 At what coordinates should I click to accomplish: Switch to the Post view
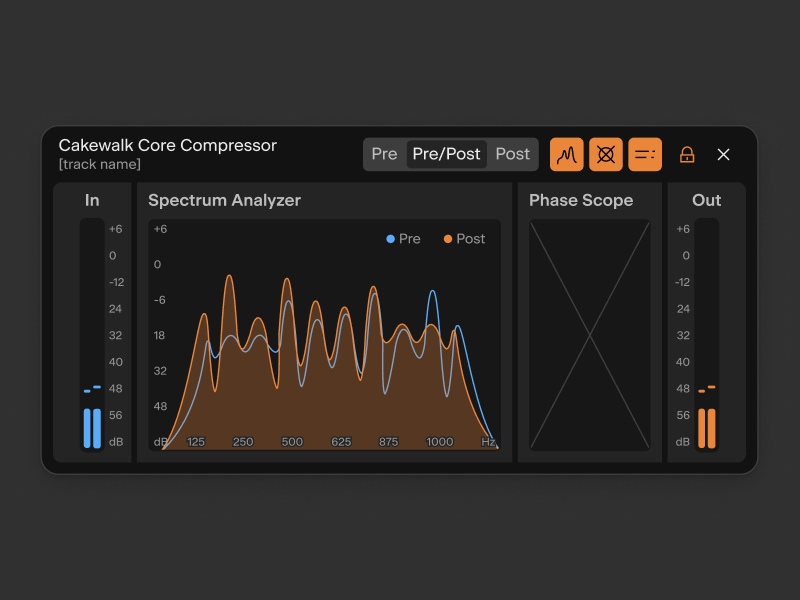coord(513,154)
